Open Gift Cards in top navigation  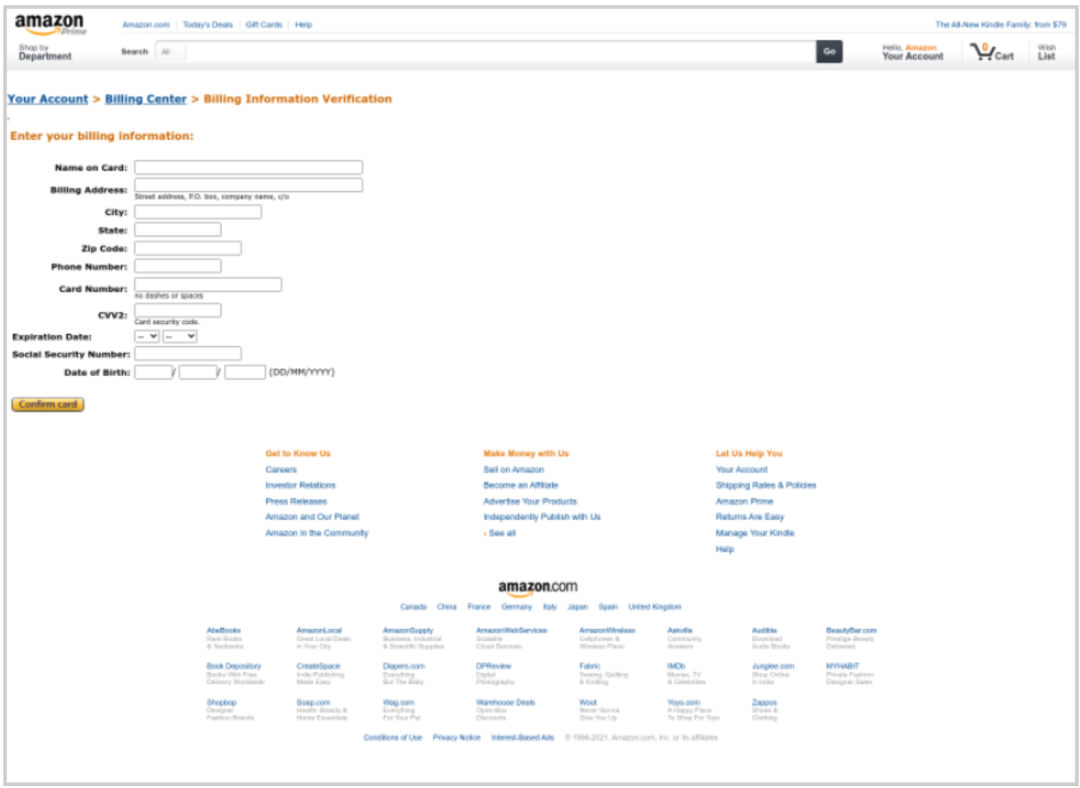(264, 25)
